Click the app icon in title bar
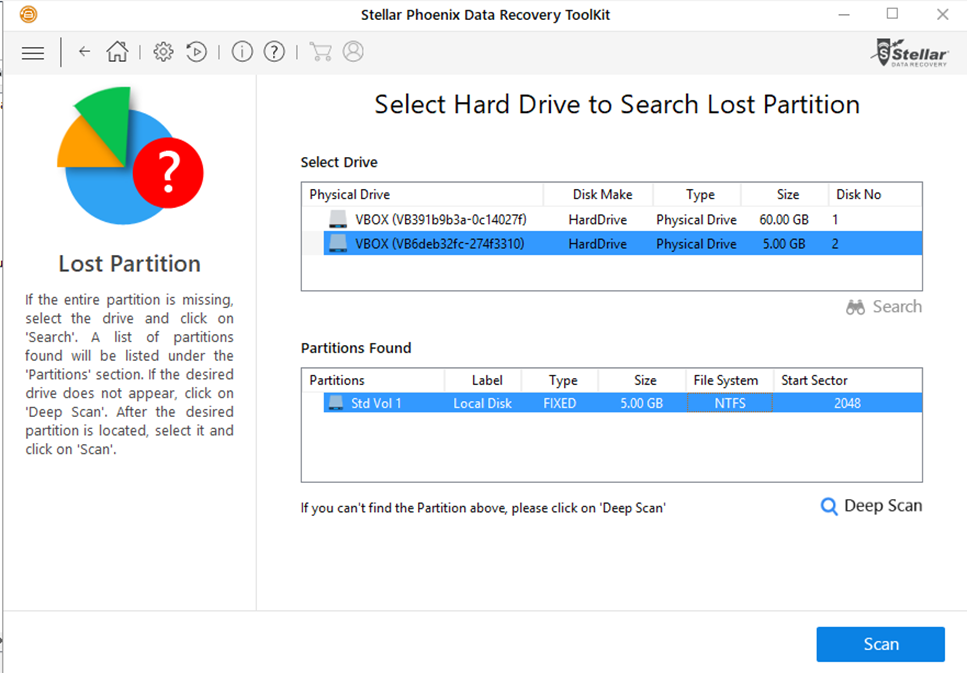This screenshot has width=967, height=673. click(28, 14)
